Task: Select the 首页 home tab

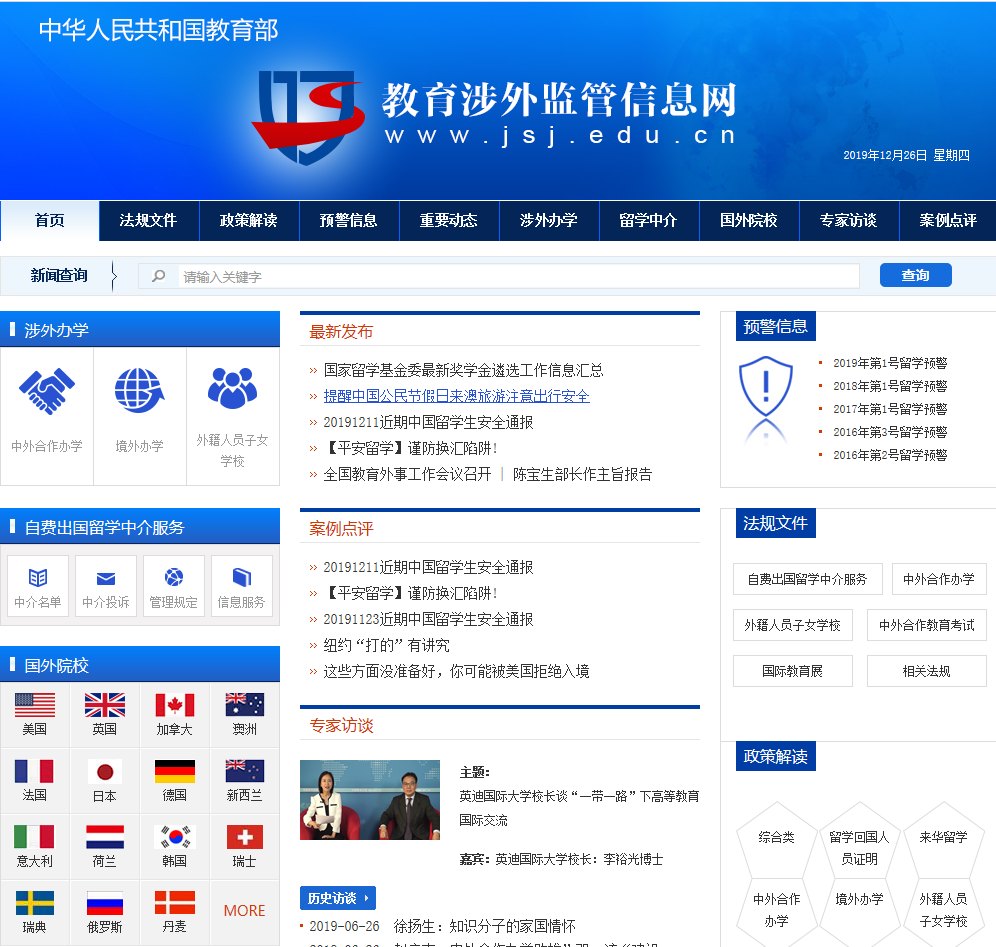Action: [49, 221]
